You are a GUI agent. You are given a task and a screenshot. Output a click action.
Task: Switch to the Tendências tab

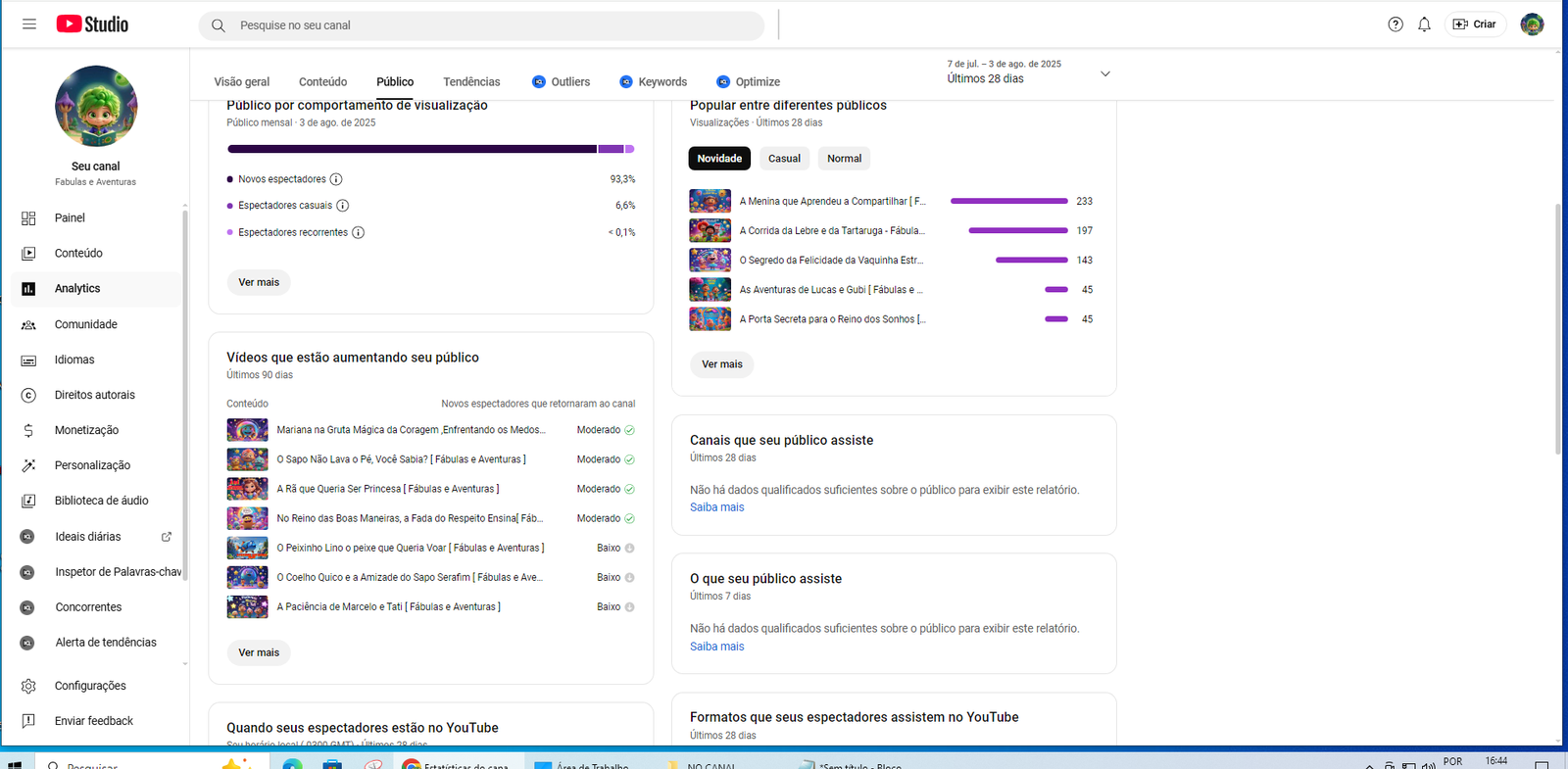[x=471, y=82]
